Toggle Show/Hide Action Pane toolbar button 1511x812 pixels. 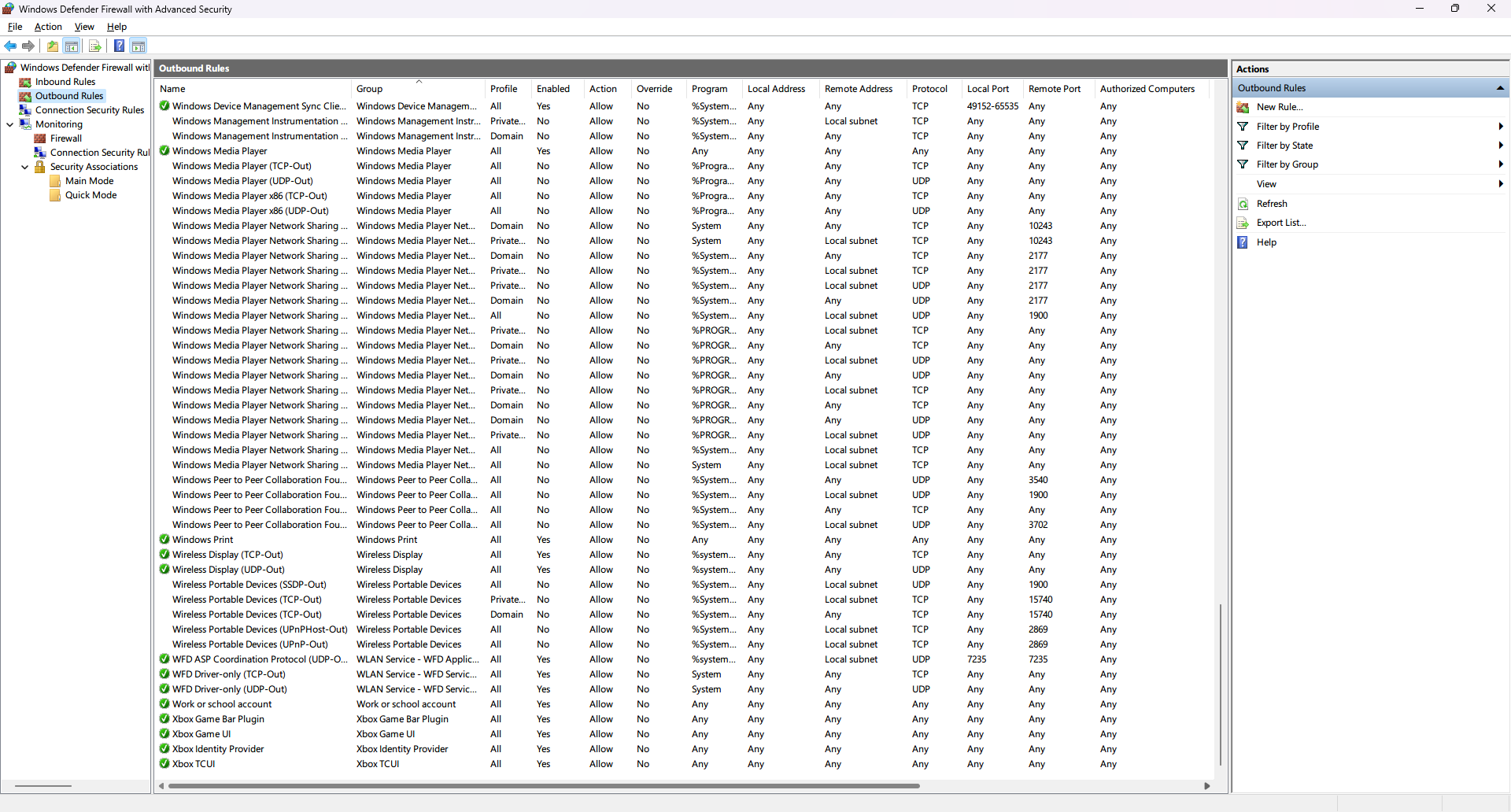139,46
